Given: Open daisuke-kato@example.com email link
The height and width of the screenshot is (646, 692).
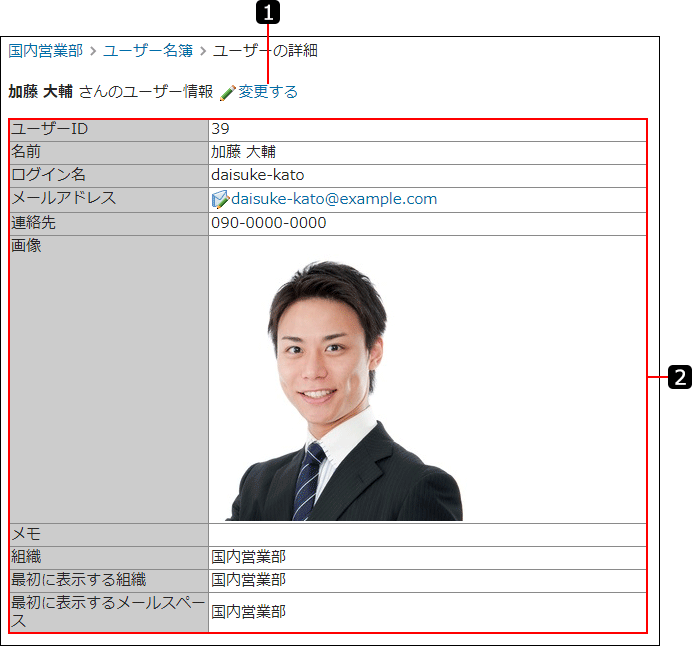Looking at the screenshot, I should pyautogui.click(x=334, y=199).
